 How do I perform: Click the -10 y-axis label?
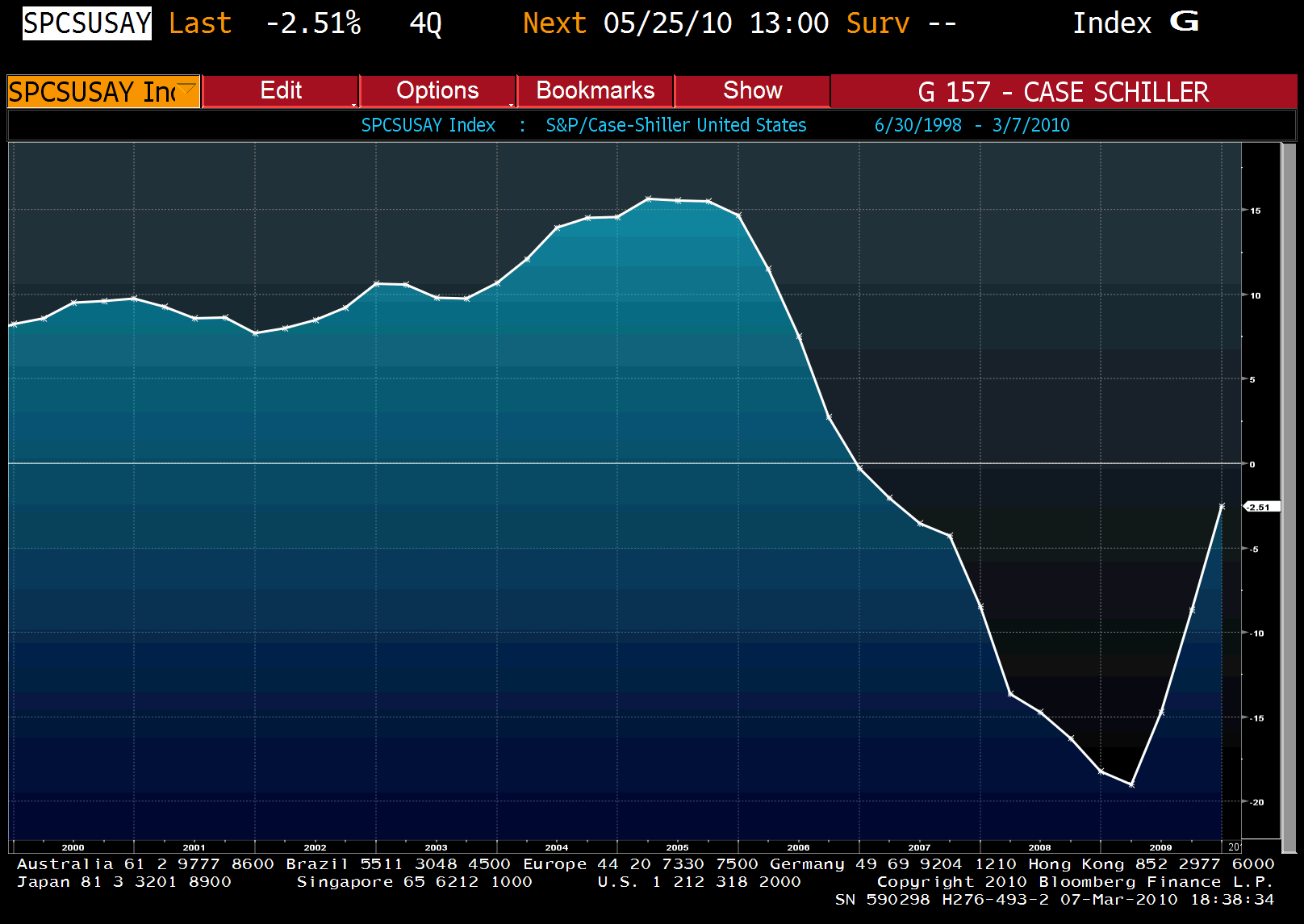tap(1257, 633)
